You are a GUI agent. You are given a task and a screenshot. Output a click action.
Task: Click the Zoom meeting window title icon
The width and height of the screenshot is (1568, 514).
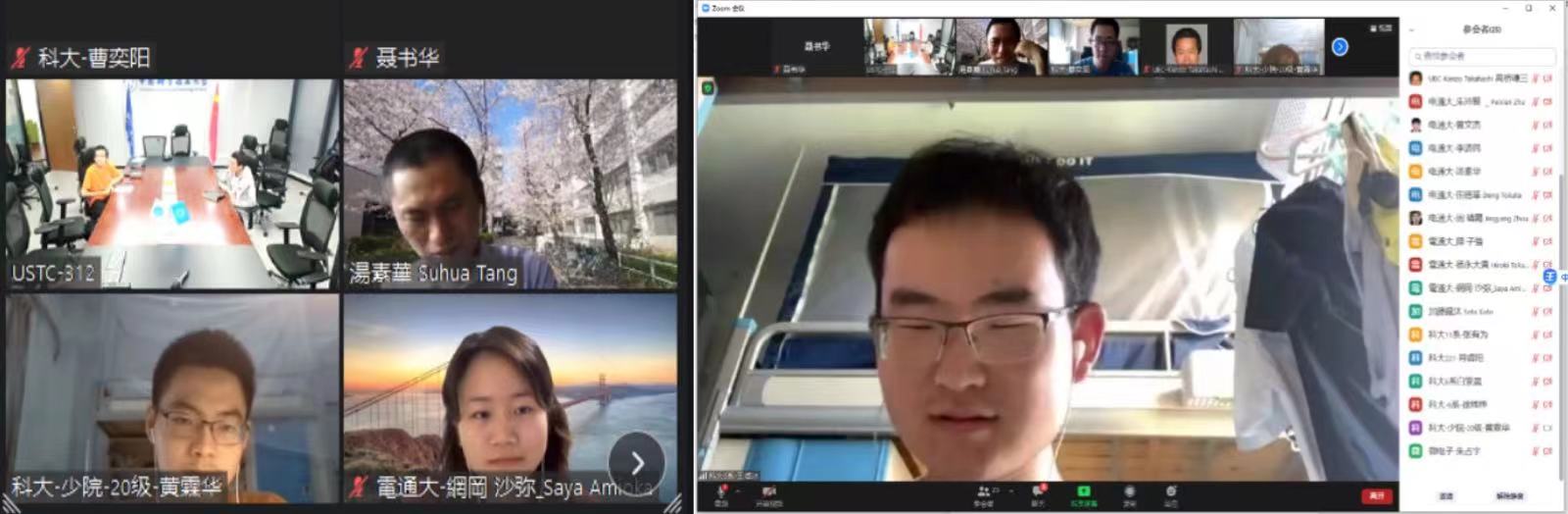[705, 8]
